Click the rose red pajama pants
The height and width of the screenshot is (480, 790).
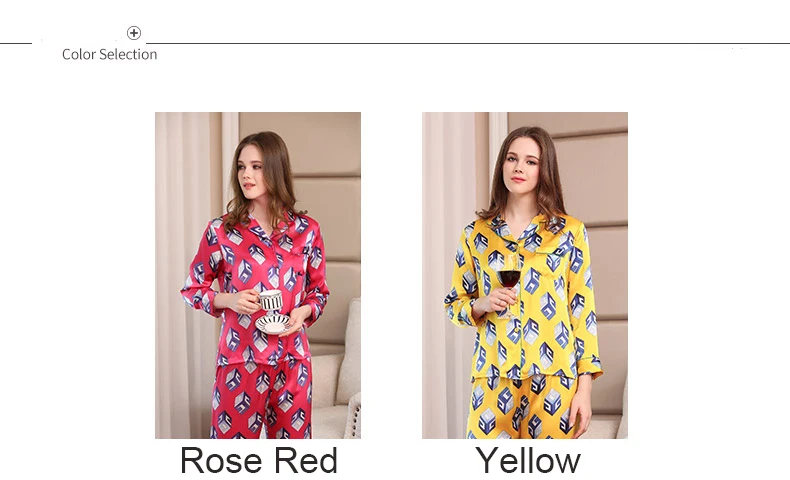pyautogui.click(x=262, y=397)
